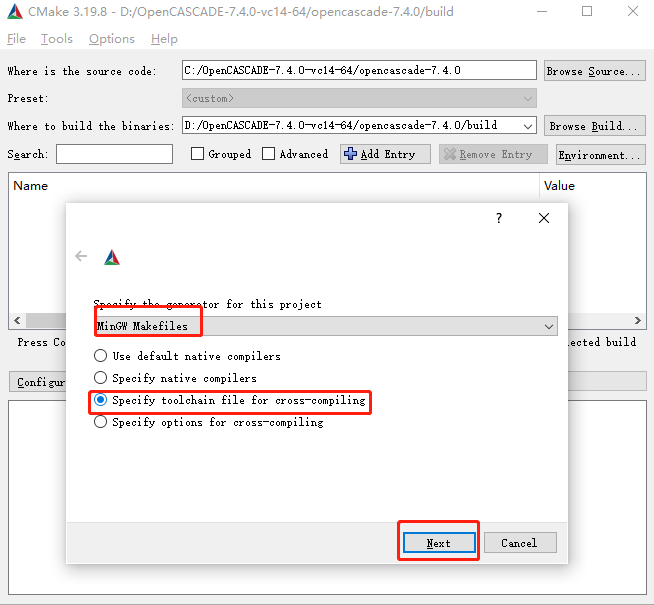The height and width of the screenshot is (605, 654).
Task: Open the File menu
Action: (x=17, y=39)
